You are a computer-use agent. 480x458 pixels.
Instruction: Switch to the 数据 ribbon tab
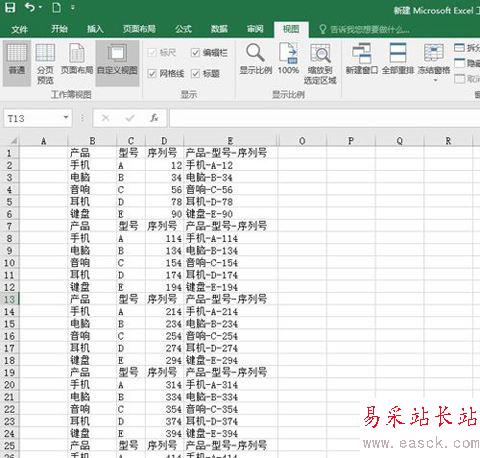(219, 29)
